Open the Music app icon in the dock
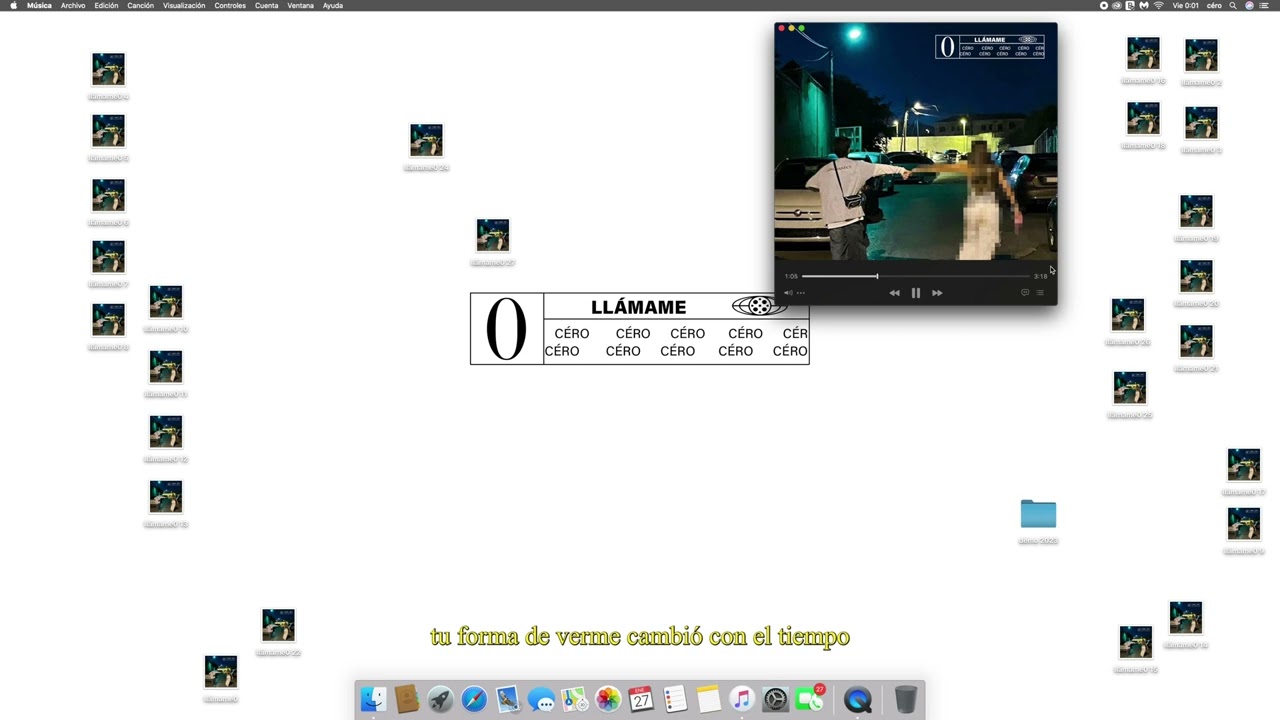1280x720 pixels. coord(741,699)
